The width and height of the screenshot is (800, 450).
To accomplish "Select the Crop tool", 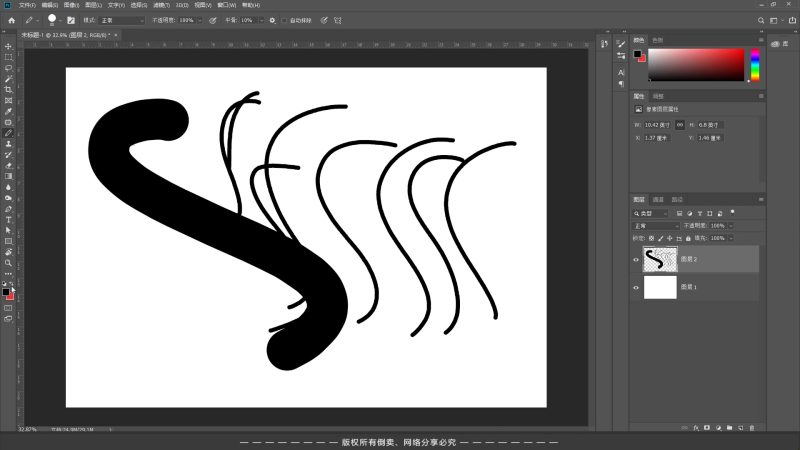I will (x=8, y=90).
